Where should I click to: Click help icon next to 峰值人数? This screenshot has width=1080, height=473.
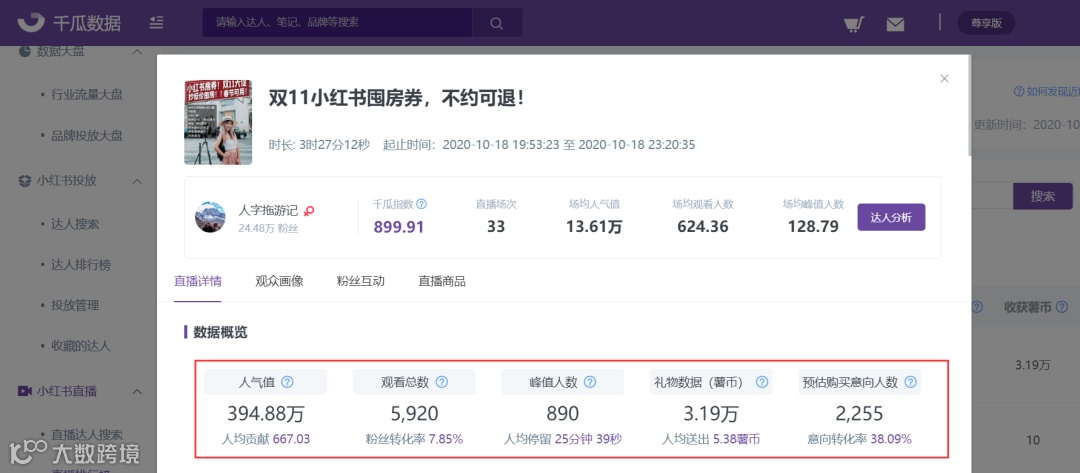click(590, 382)
